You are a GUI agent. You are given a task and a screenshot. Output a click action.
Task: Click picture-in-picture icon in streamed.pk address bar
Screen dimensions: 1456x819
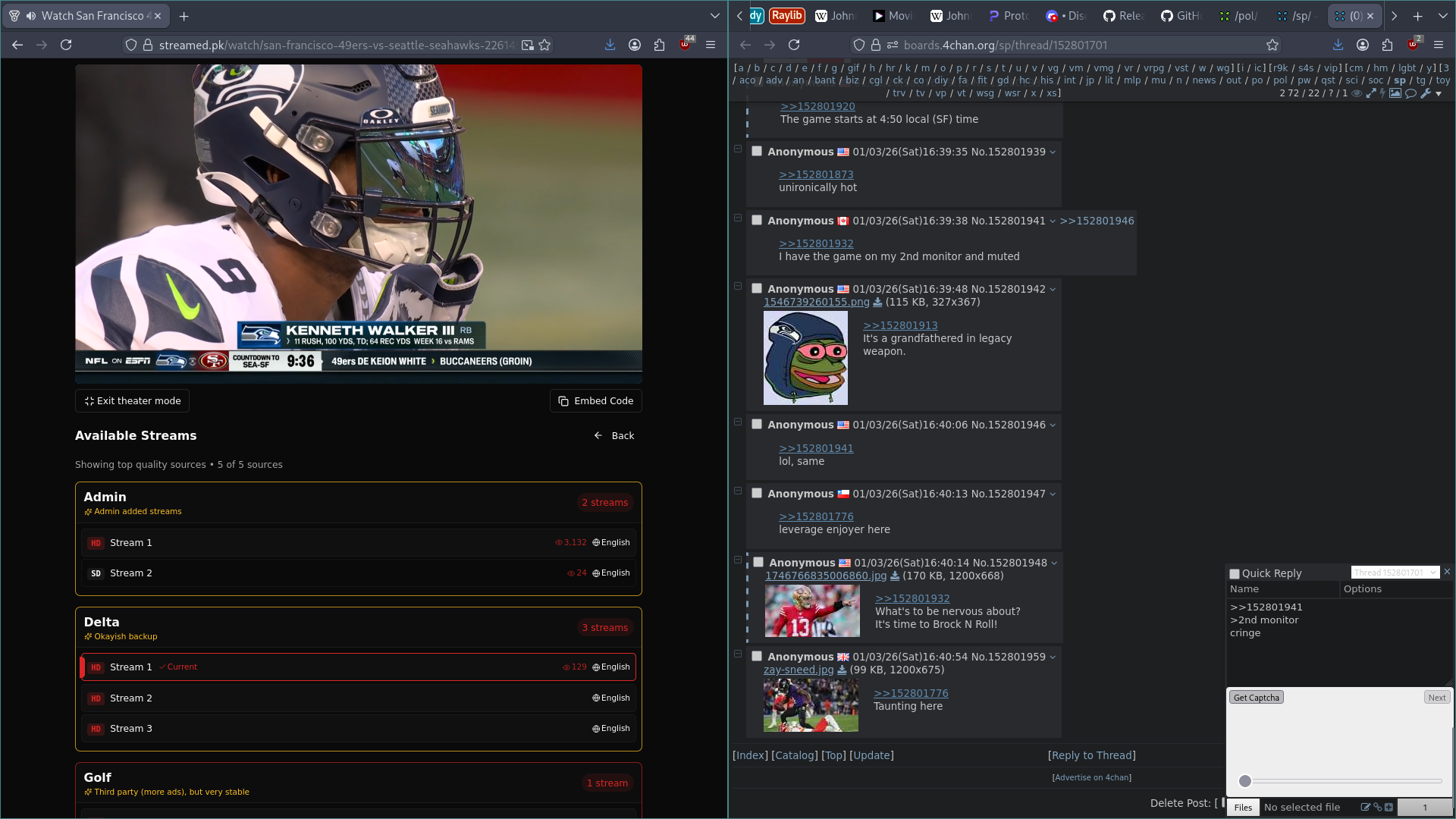click(528, 45)
